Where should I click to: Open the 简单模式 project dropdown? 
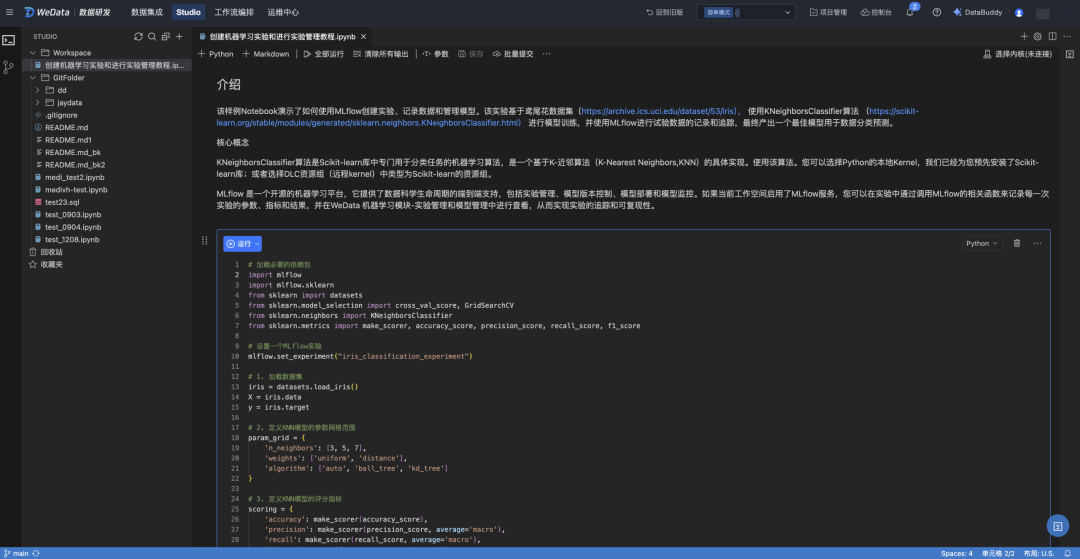coord(746,12)
